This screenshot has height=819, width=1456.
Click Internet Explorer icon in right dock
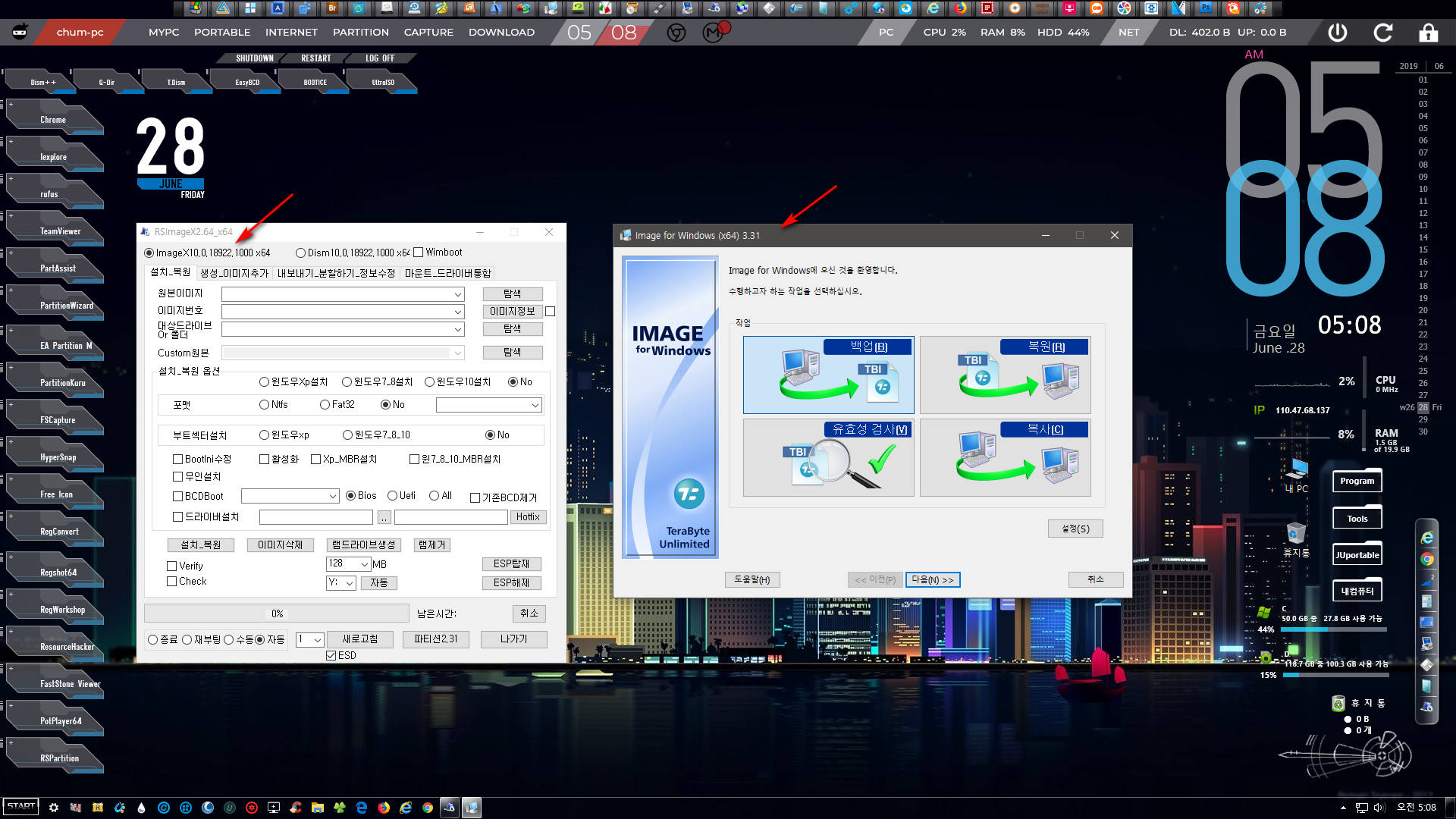1426,538
